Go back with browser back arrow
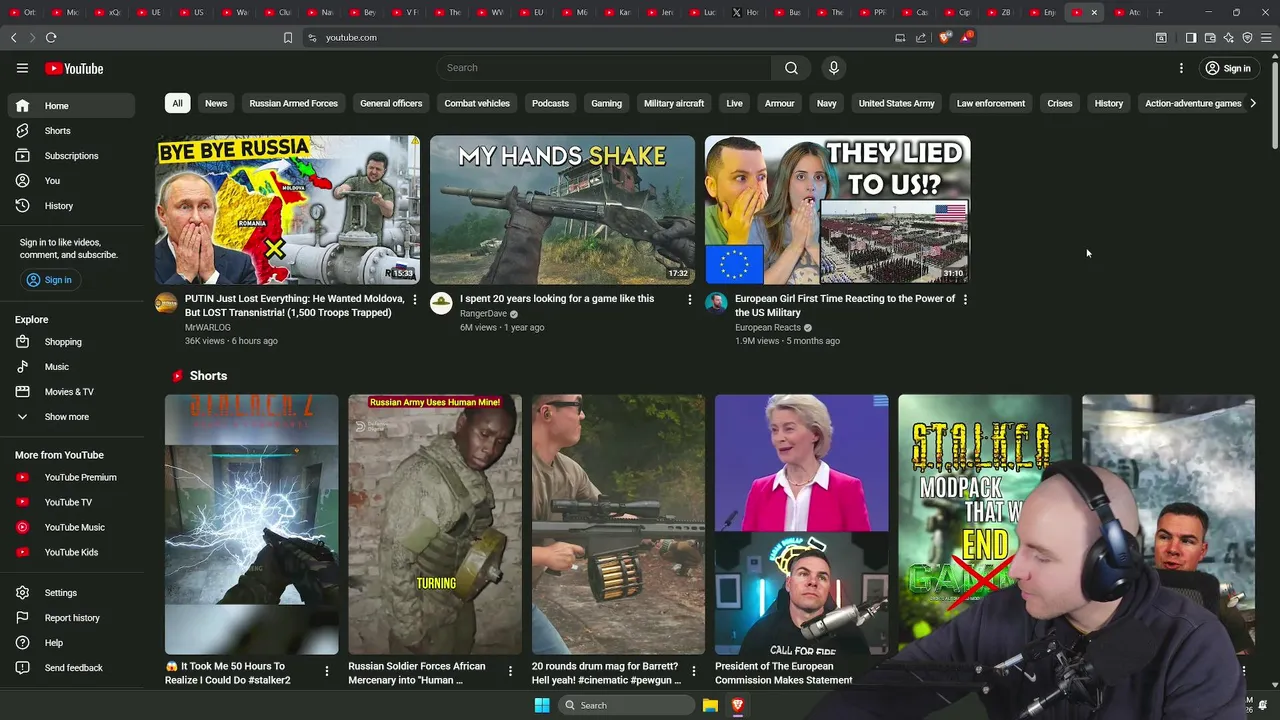This screenshot has width=1280, height=720. pyautogui.click(x=13, y=37)
